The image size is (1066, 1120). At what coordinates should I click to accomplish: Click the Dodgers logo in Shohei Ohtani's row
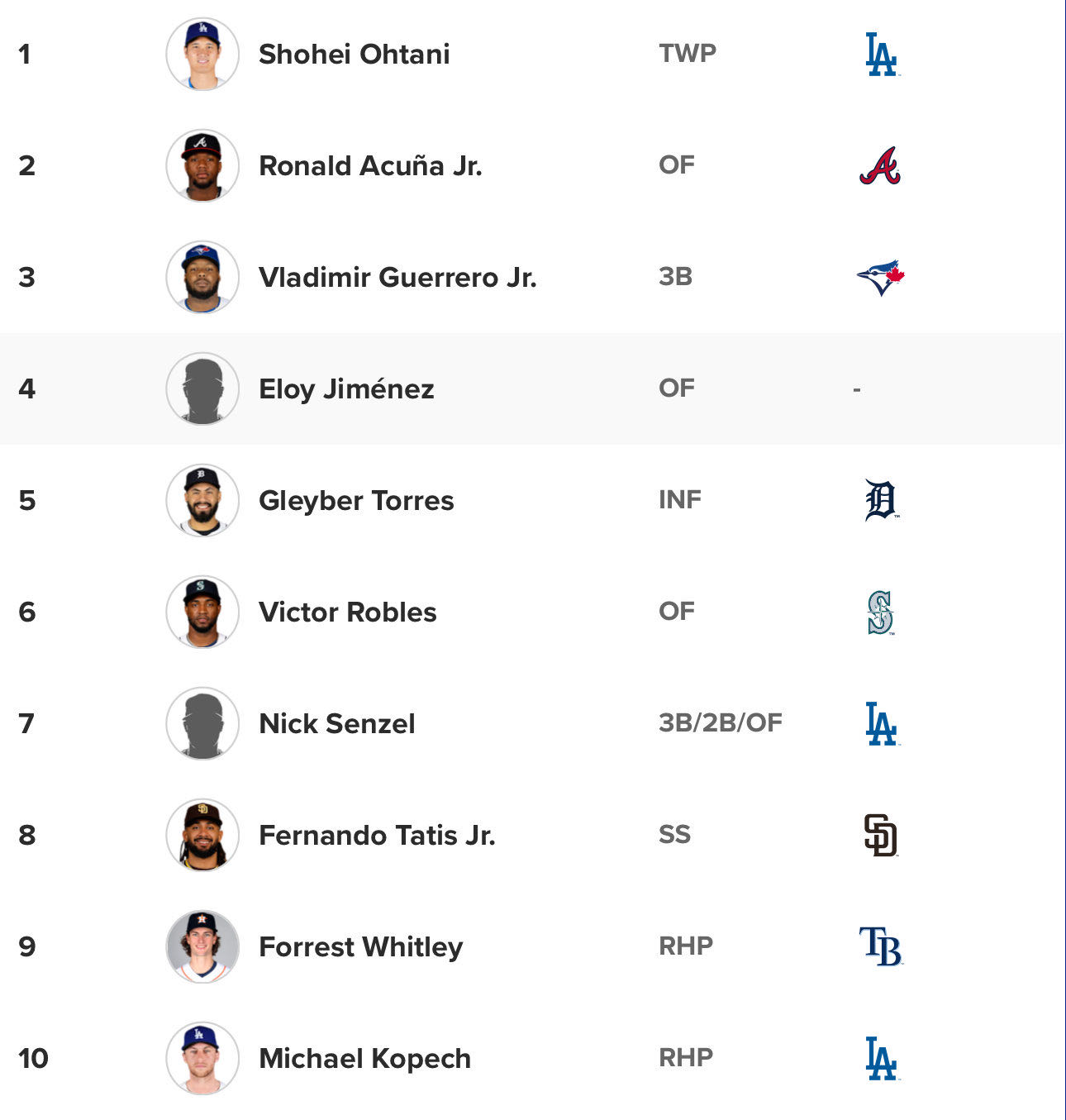[881, 55]
